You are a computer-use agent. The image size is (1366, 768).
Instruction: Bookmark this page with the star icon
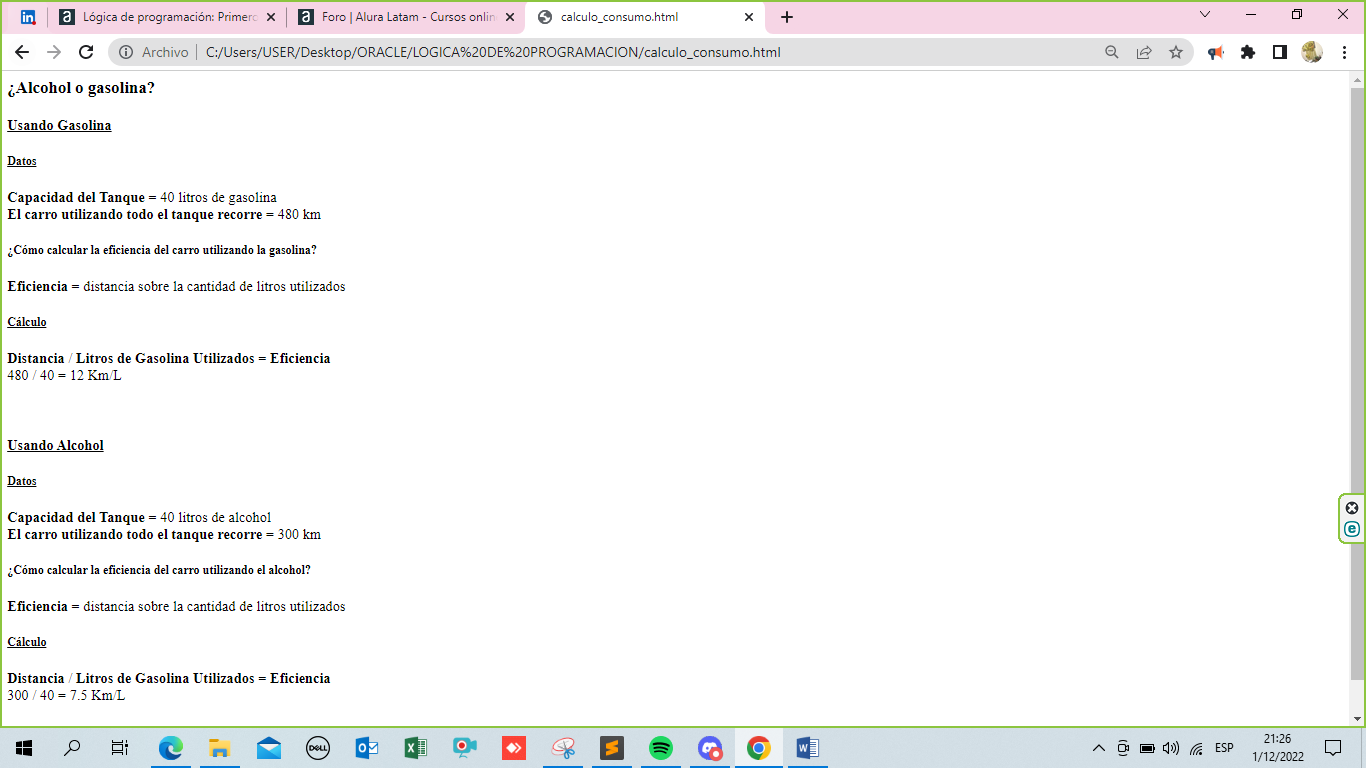point(1176,52)
